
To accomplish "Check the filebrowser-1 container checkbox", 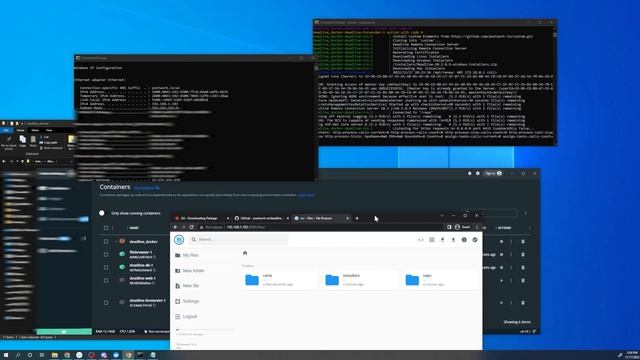I will (106, 254).
